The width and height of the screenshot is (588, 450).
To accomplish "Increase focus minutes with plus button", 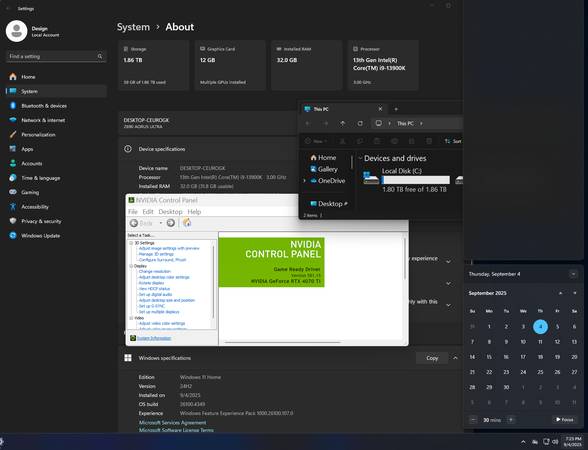I will (511, 420).
